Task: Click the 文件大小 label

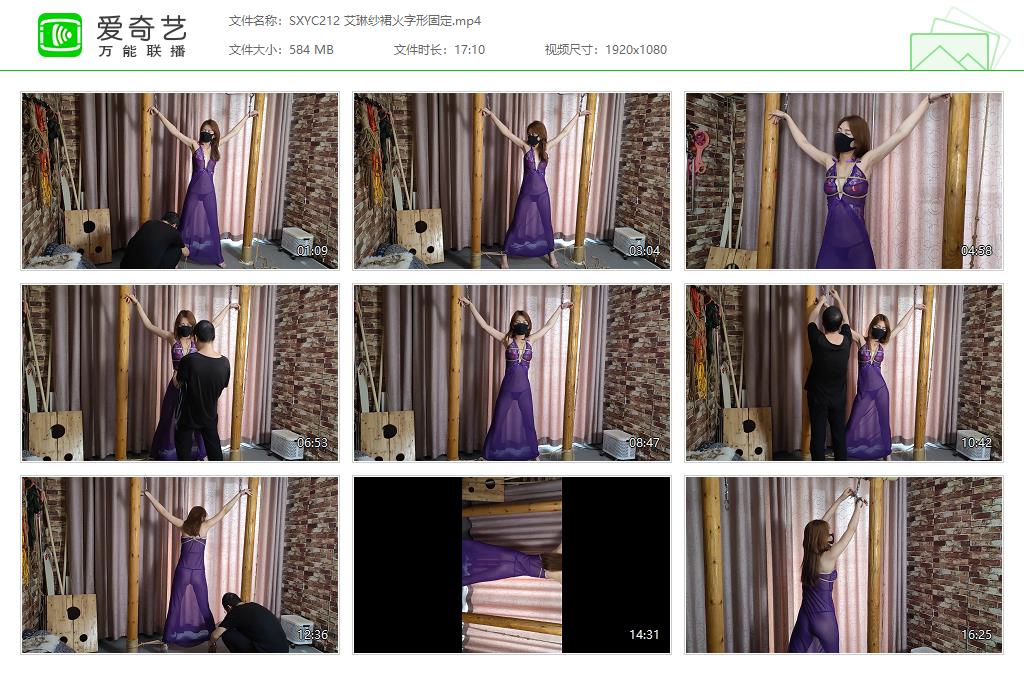Action: click(x=255, y=50)
